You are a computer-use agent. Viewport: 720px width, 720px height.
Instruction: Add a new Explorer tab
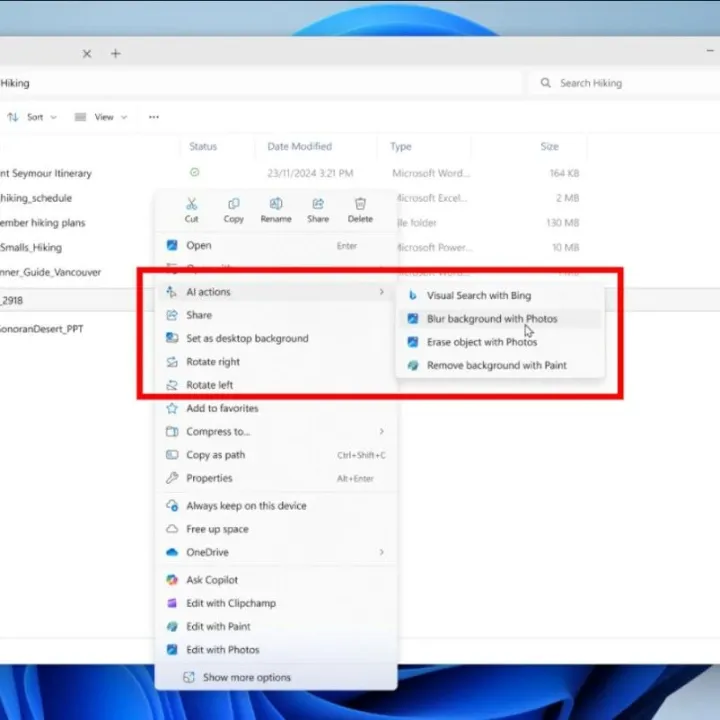[115, 54]
